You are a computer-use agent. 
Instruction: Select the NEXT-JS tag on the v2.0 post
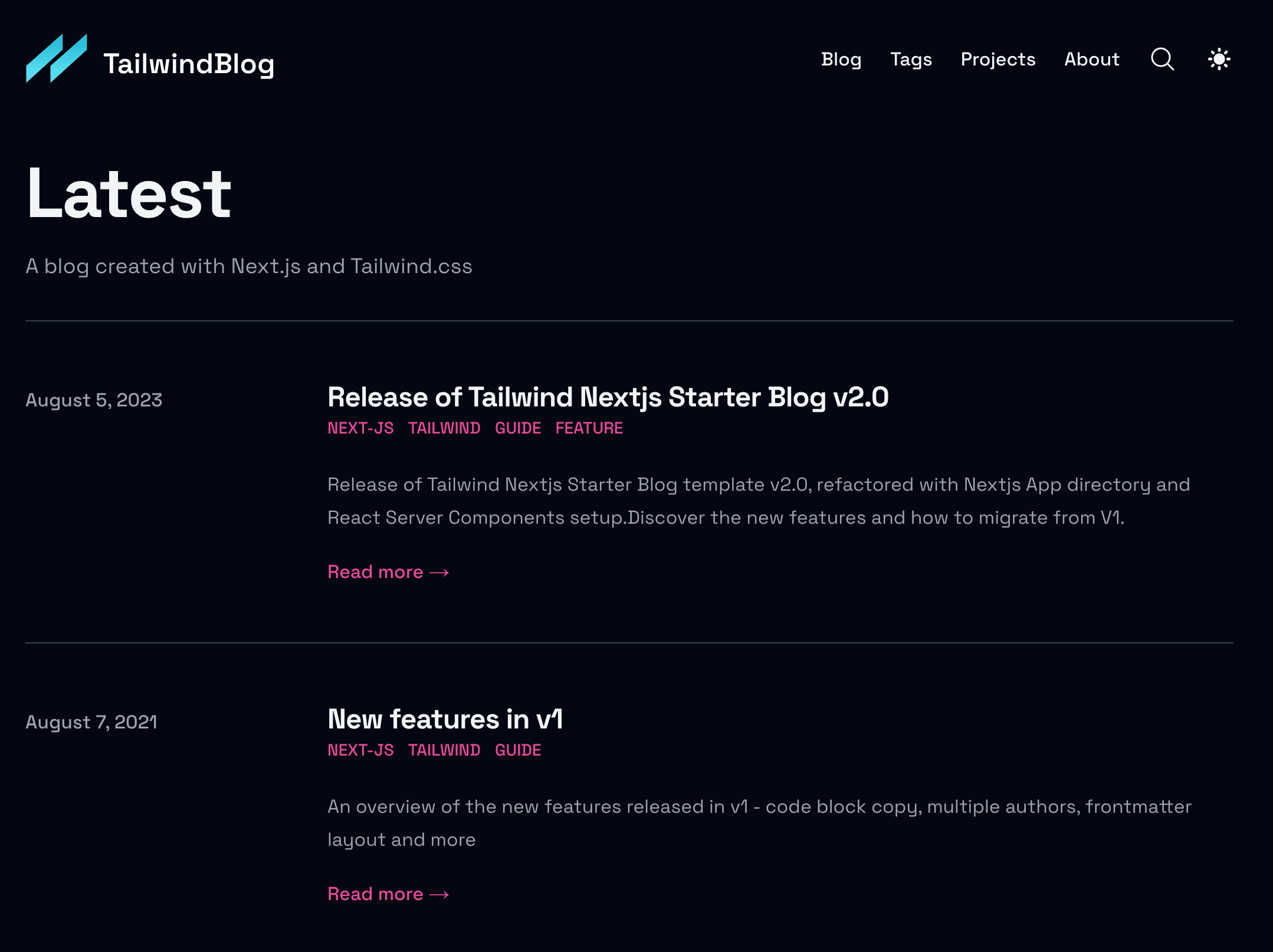361,428
